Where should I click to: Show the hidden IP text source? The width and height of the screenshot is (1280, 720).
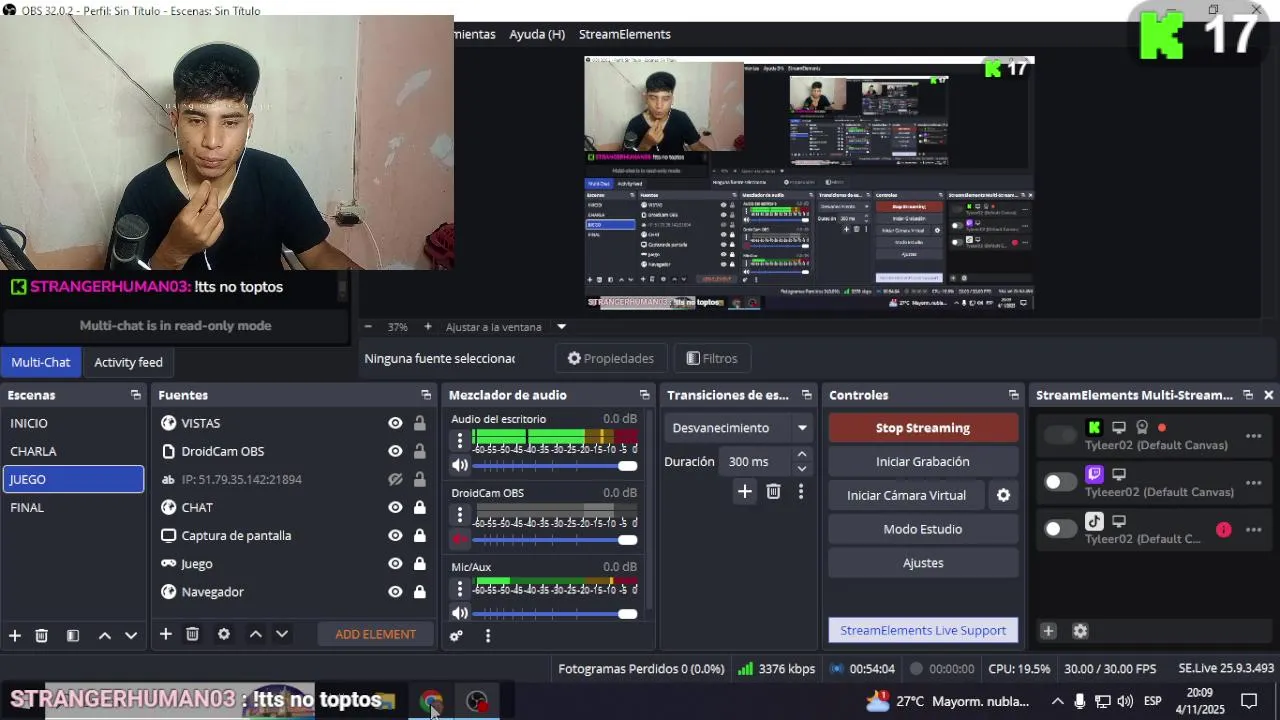(x=395, y=479)
